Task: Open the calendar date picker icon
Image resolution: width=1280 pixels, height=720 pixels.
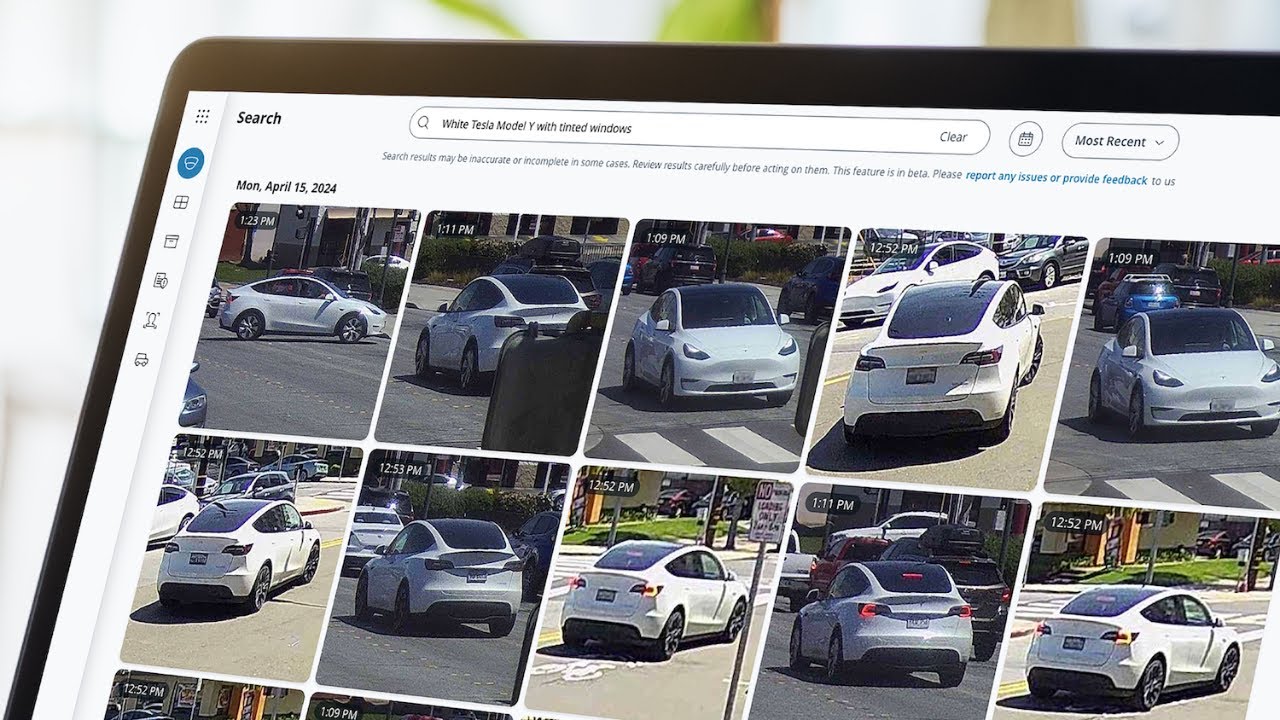Action: (x=1025, y=139)
